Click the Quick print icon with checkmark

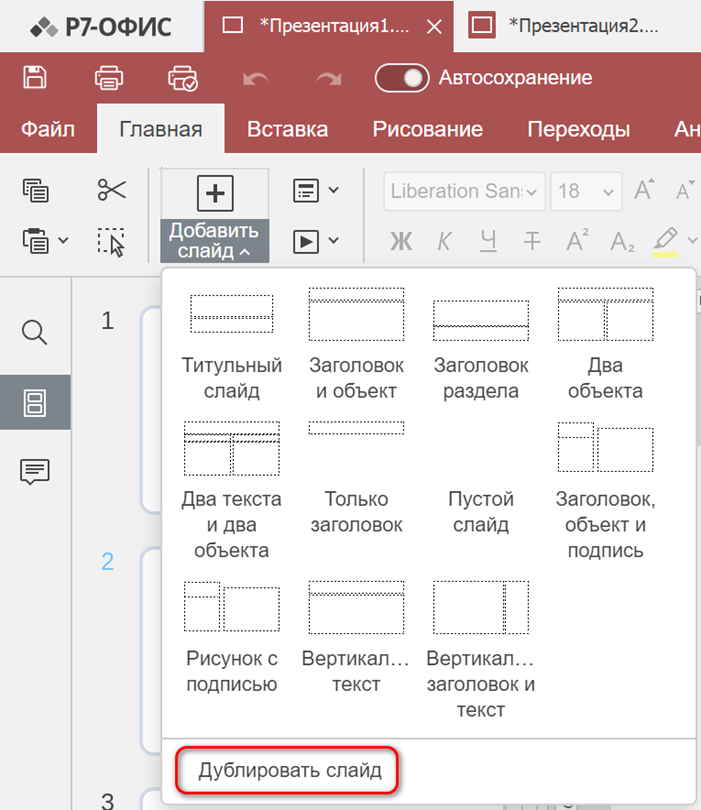point(182,78)
